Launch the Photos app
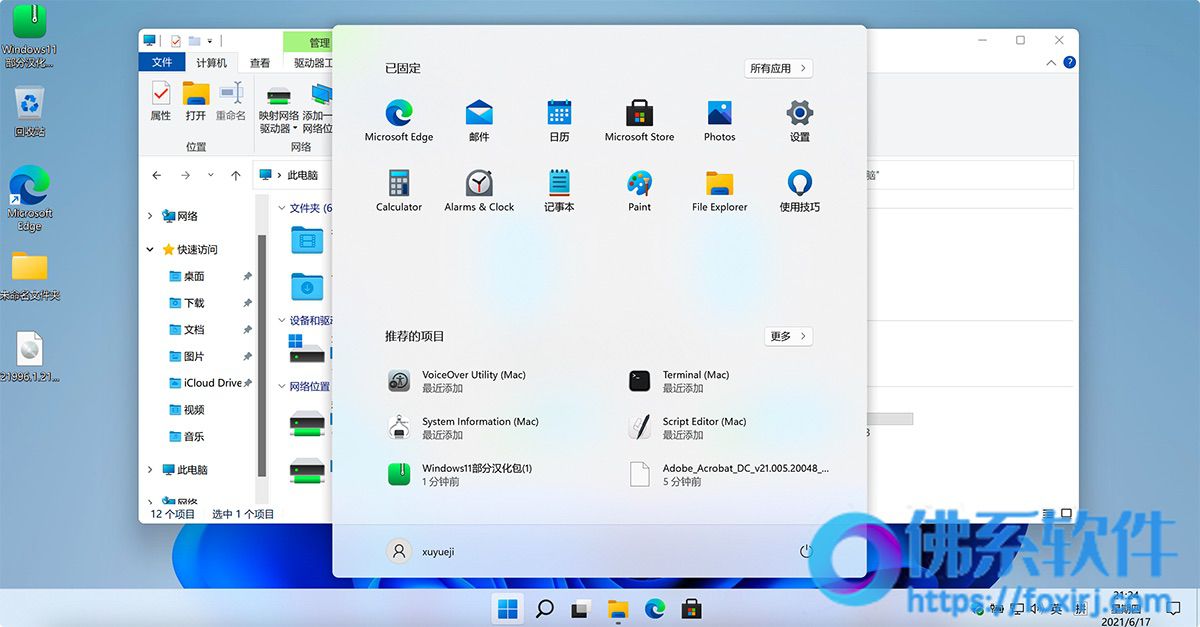This screenshot has height=627, width=1200. pyautogui.click(x=719, y=120)
